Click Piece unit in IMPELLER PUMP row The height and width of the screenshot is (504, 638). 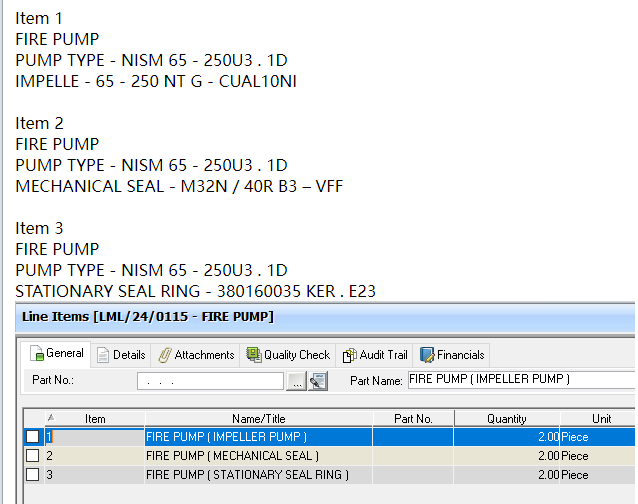coord(575,437)
